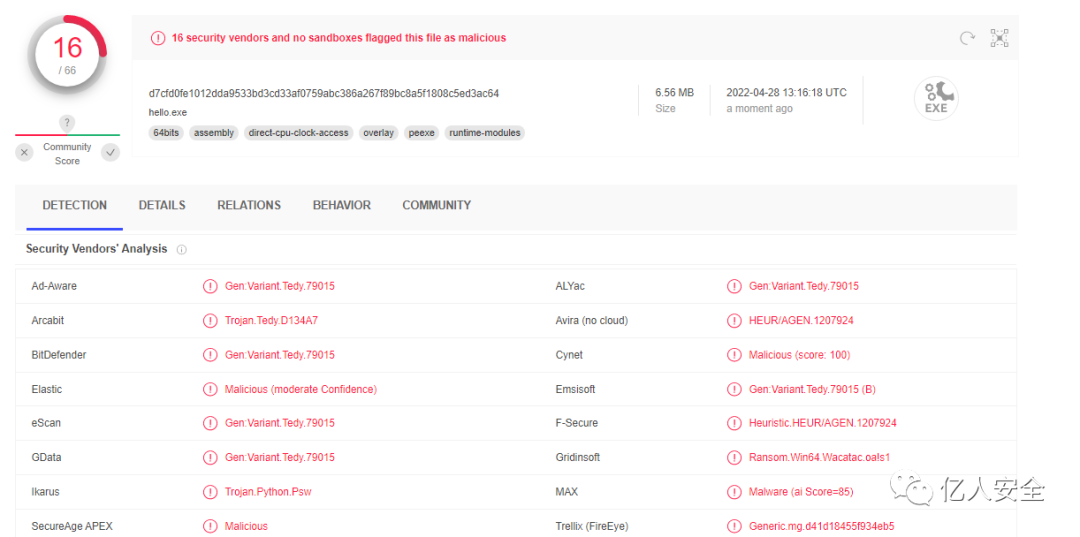
Task: Click the alert icon in Arcabit row
Action: point(209,321)
